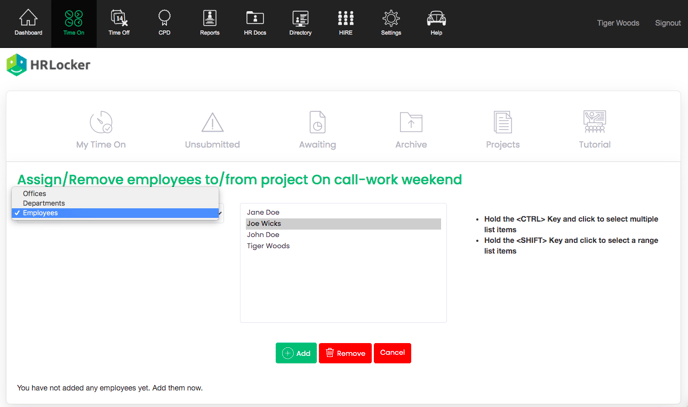This screenshot has height=407, width=688.
Task: Click the Signout link
Action: coord(667,23)
